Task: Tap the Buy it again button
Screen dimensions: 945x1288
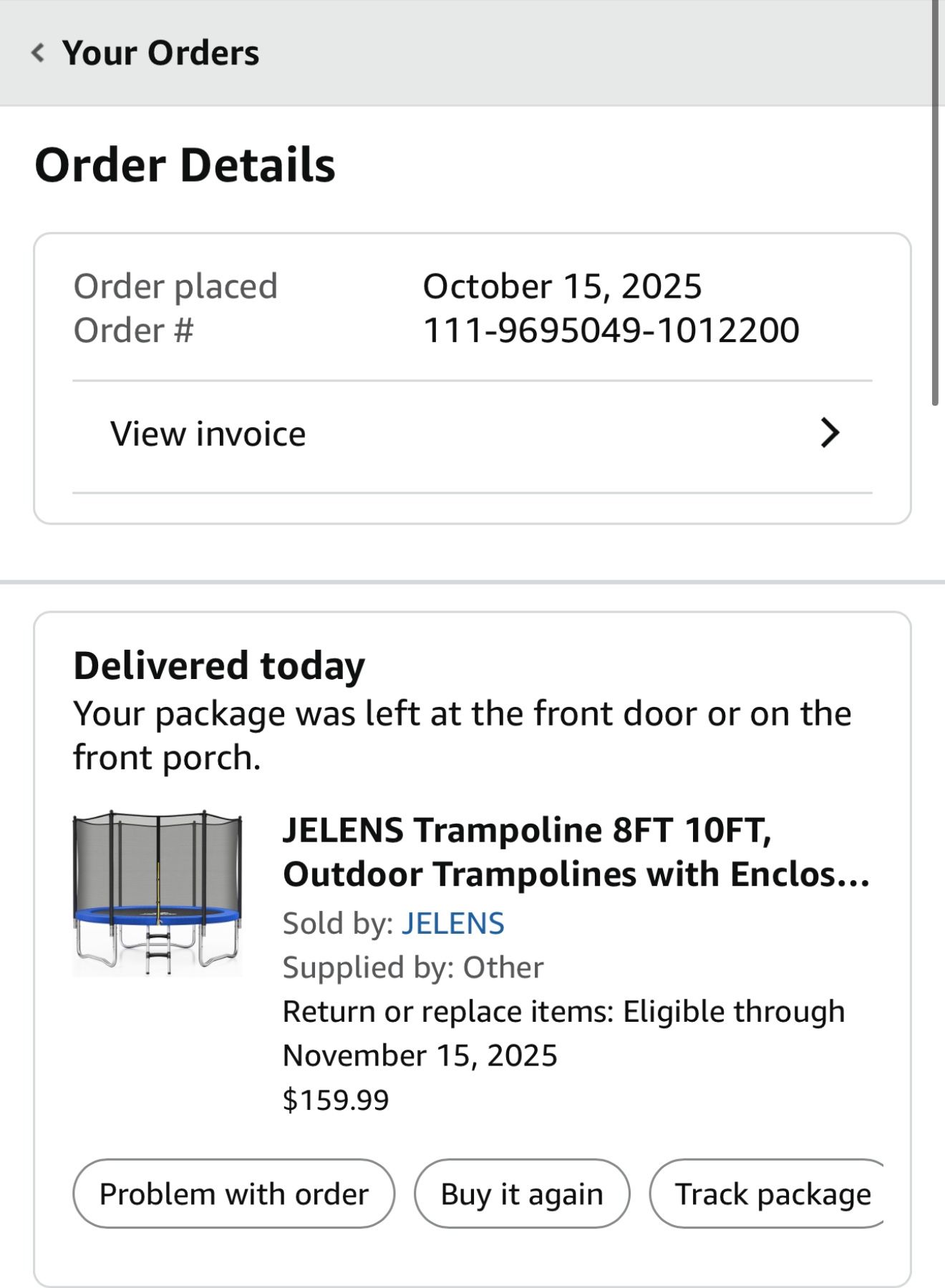Action: (x=522, y=1194)
